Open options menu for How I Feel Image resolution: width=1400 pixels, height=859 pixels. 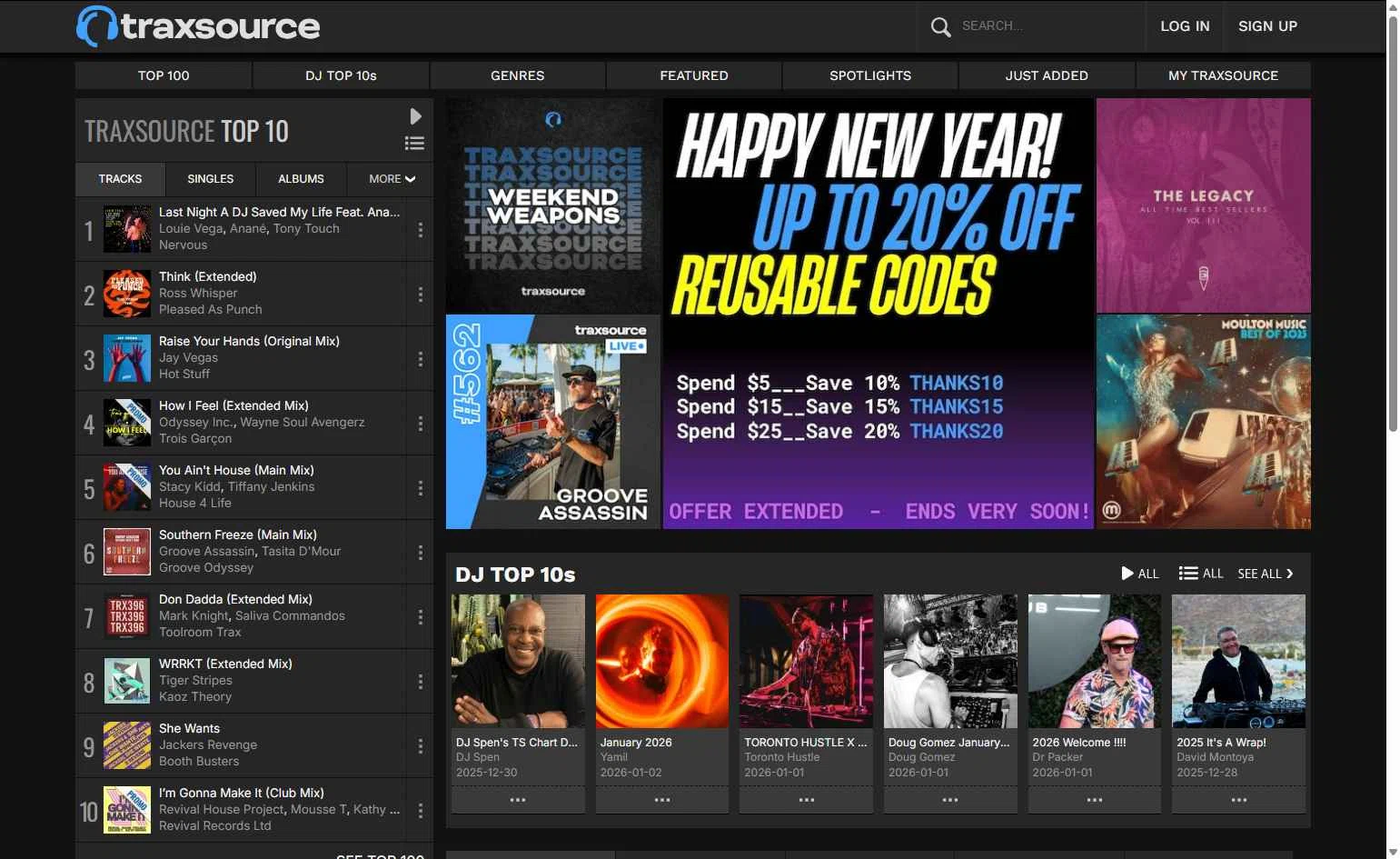coord(420,424)
